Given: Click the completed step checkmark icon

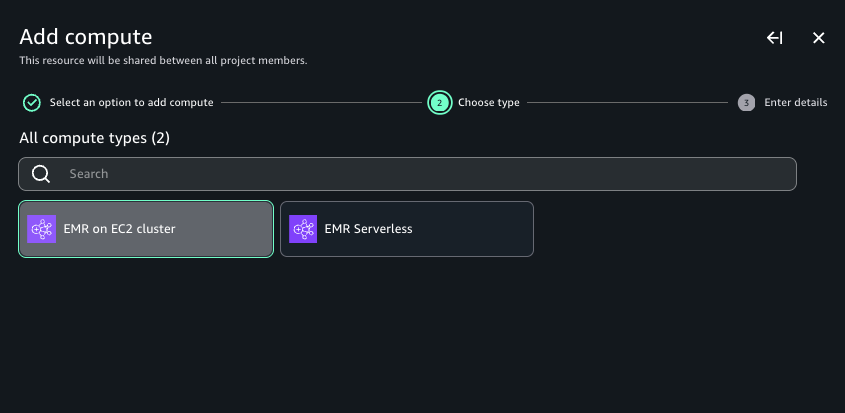Looking at the screenshot, I should tap(32, 102).
